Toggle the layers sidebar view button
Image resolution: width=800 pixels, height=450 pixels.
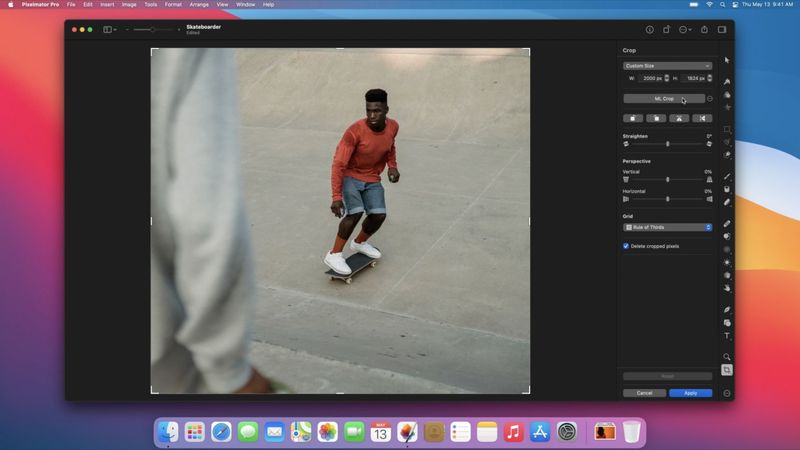coord(110,30)
